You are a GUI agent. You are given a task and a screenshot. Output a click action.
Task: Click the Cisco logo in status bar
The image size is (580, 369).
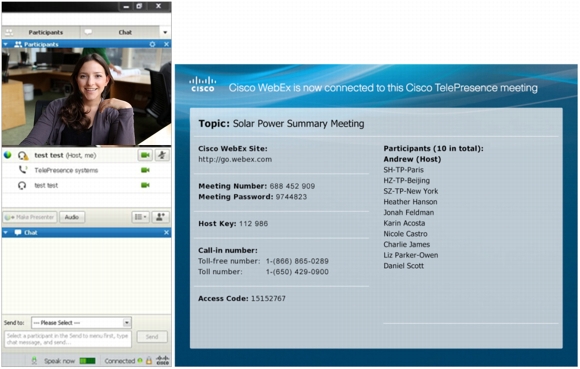click(162, 360)
